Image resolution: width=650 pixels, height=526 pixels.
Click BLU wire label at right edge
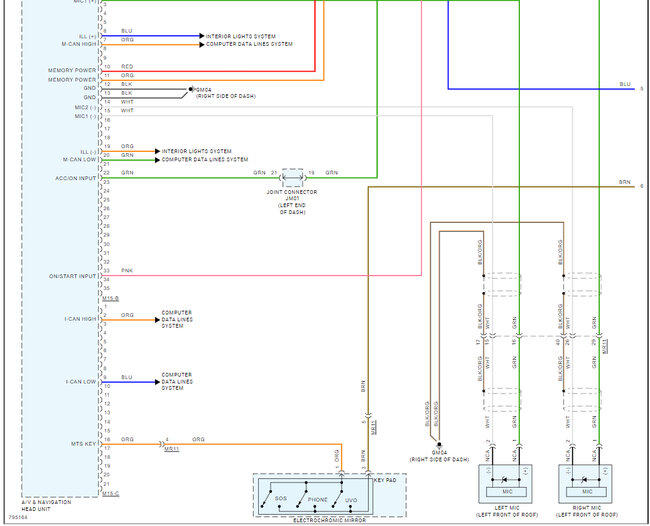[625, 84]
